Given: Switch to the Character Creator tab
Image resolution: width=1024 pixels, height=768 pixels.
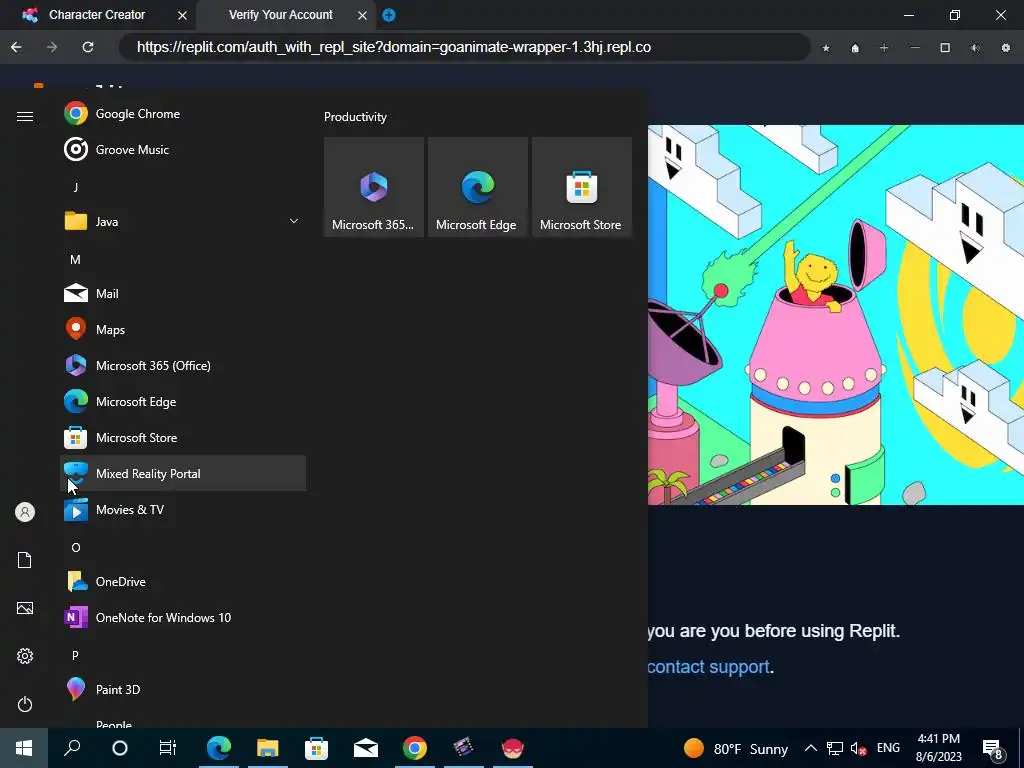Looking at the screenshot, I should point(97,14).
